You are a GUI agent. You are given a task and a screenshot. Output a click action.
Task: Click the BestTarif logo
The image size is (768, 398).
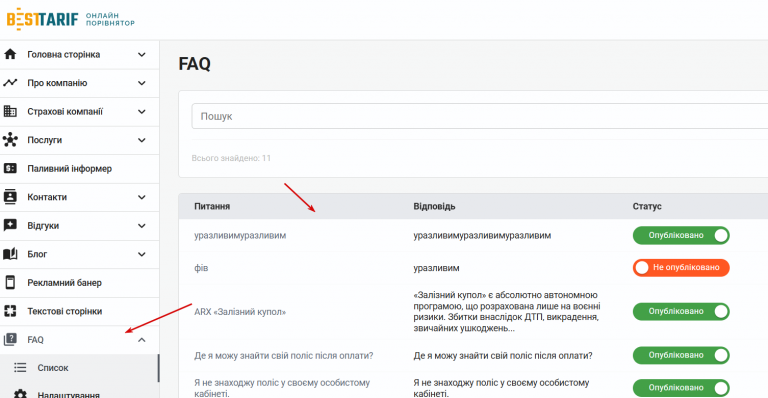point(70,19)
